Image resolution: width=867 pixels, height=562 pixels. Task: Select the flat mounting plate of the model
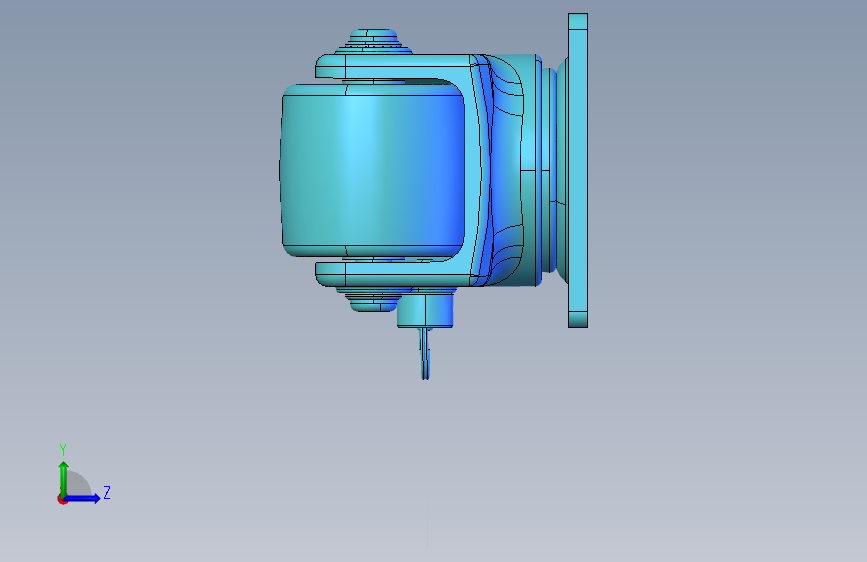[x=578, y=170]
